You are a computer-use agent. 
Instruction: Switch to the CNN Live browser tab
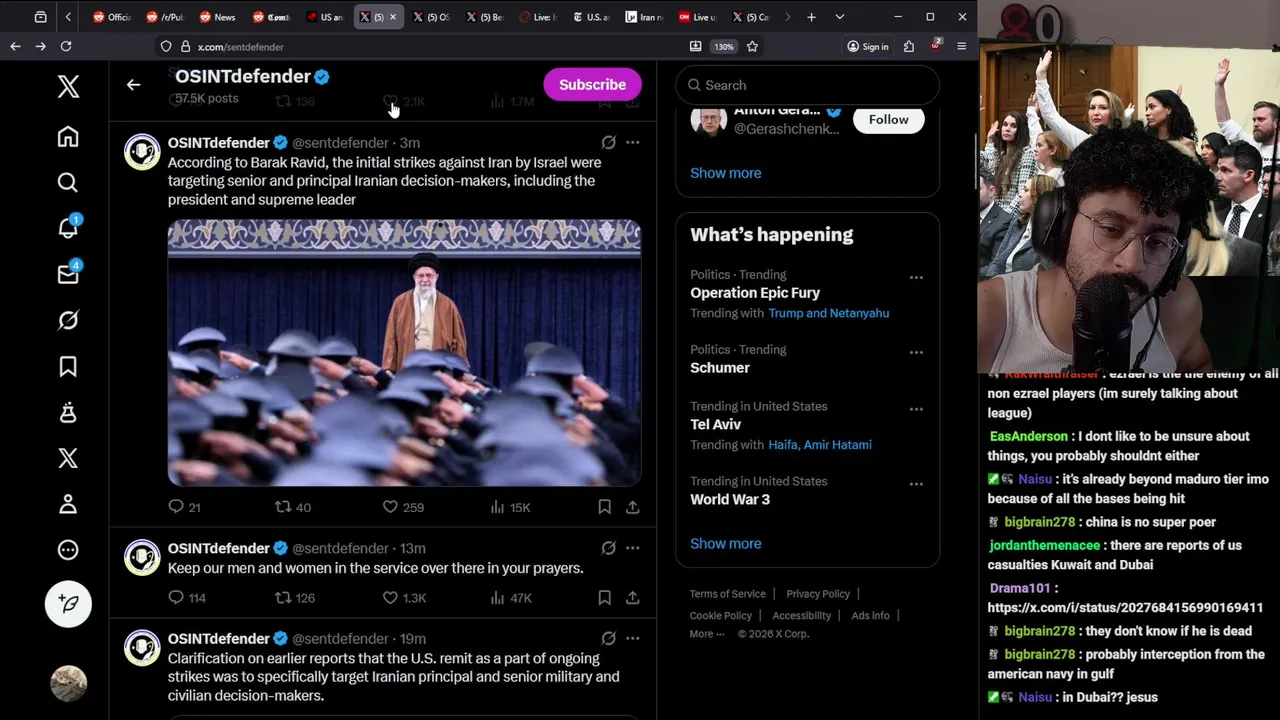point(697,17)
